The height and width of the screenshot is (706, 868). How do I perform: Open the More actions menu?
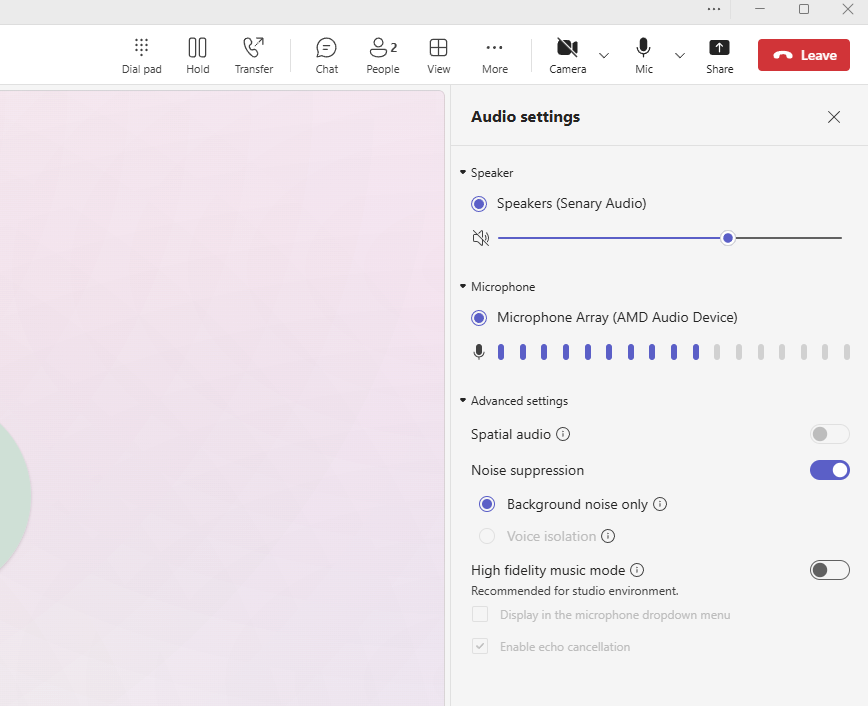tap(494, 55)
